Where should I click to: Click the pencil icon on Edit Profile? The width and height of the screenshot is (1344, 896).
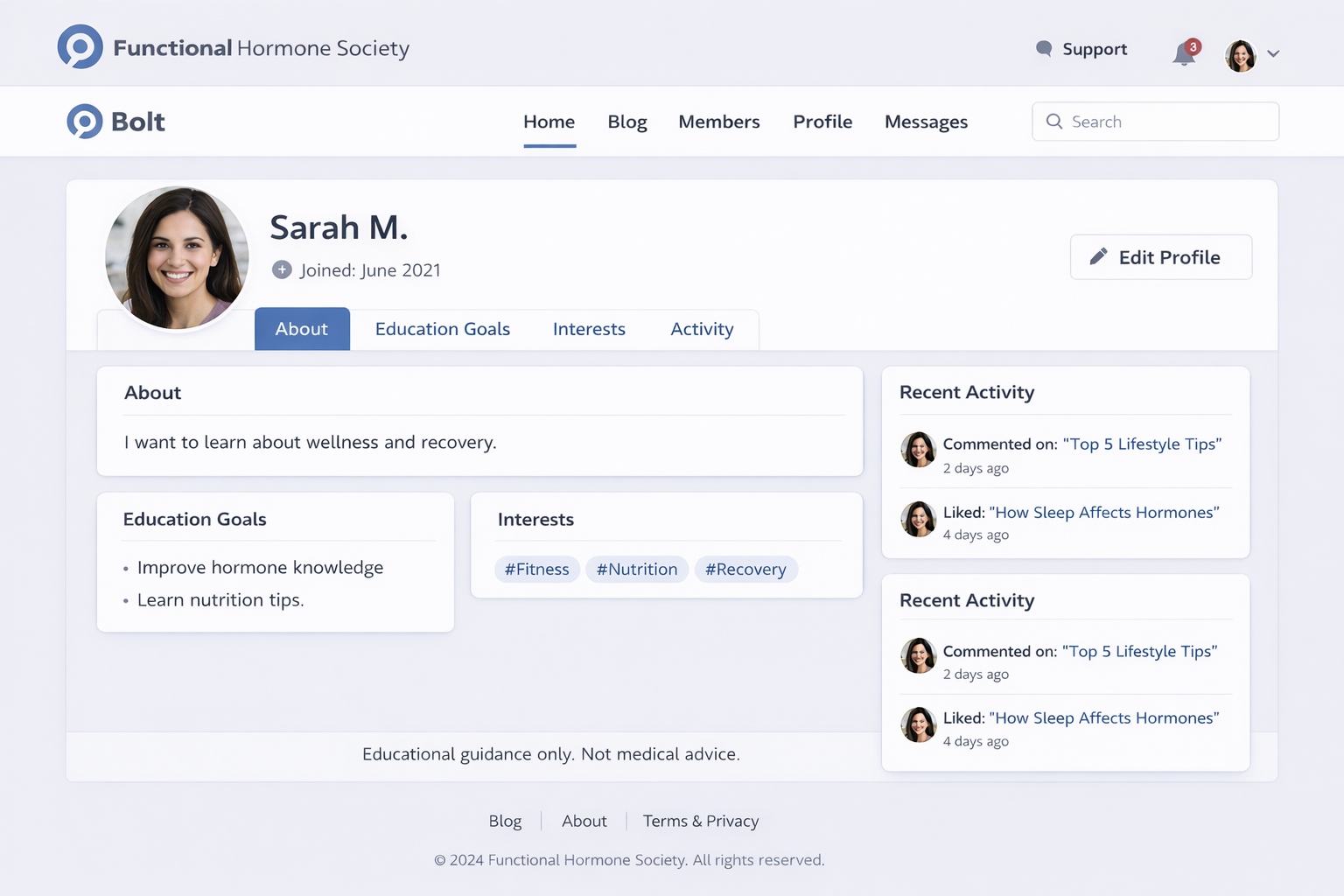tap(1098, 256)
